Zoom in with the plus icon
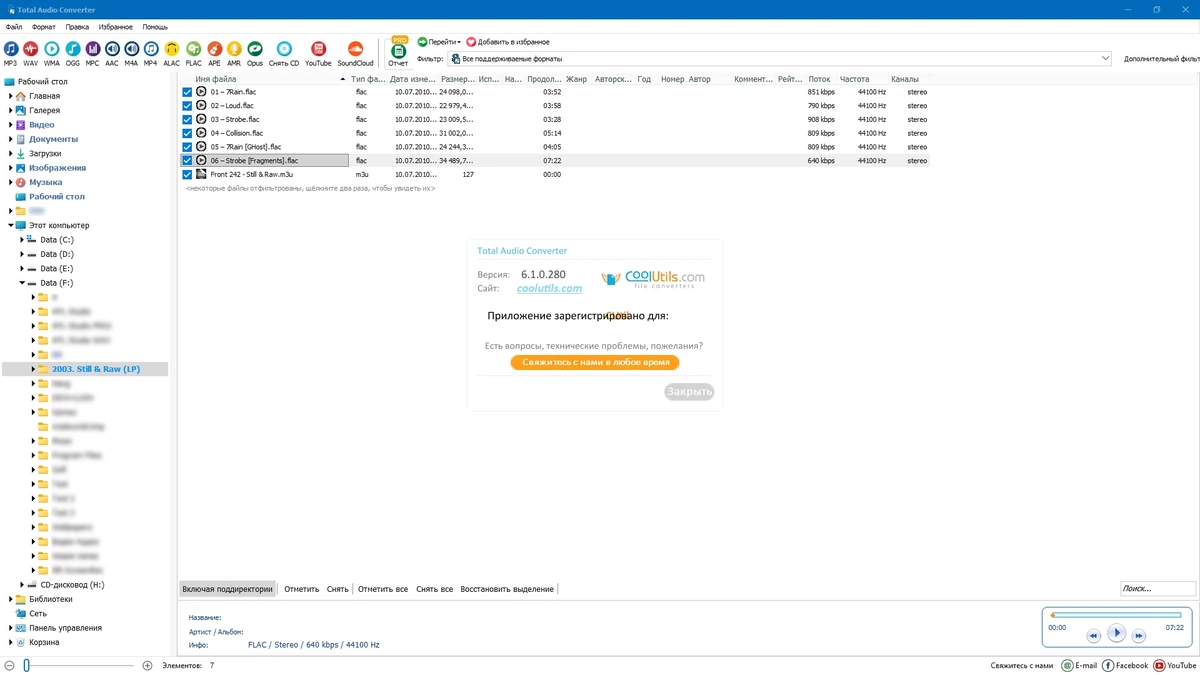The width and height of the screenshot is (1200, 675). pos(147,665)
